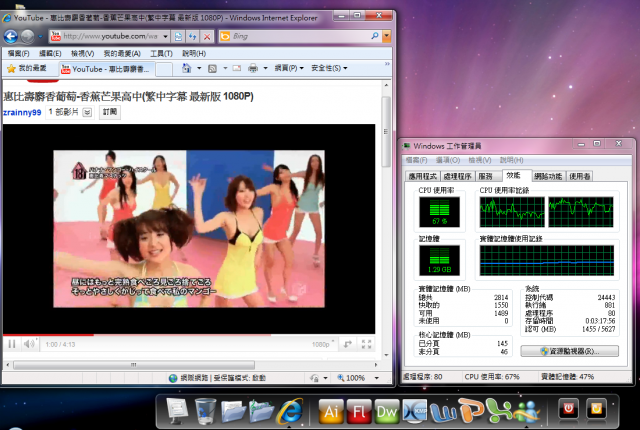Open the Word W icon in the dock
Viewport: 640px width, 430px height.
(x=443, y=413)
